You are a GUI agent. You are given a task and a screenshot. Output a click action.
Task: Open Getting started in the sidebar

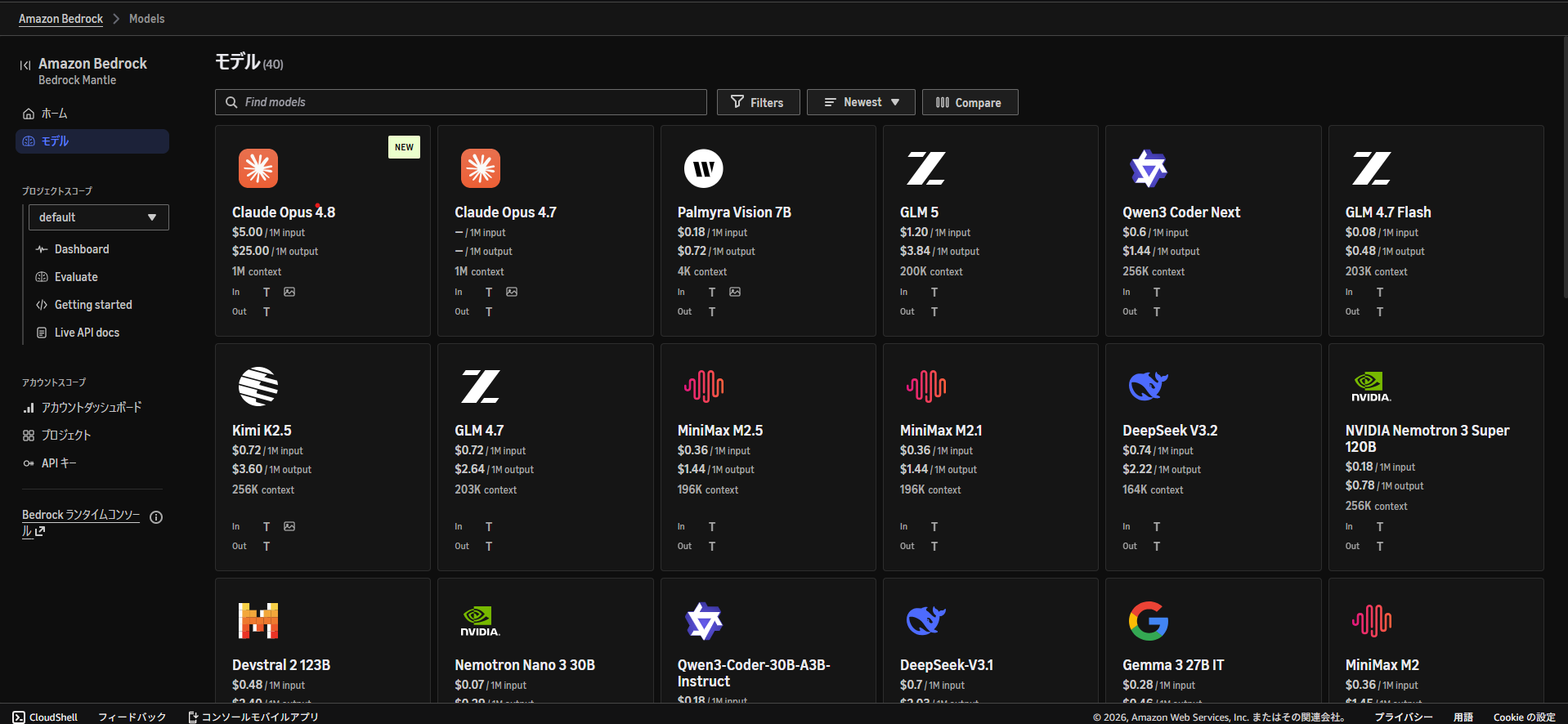tap(93, 305)
